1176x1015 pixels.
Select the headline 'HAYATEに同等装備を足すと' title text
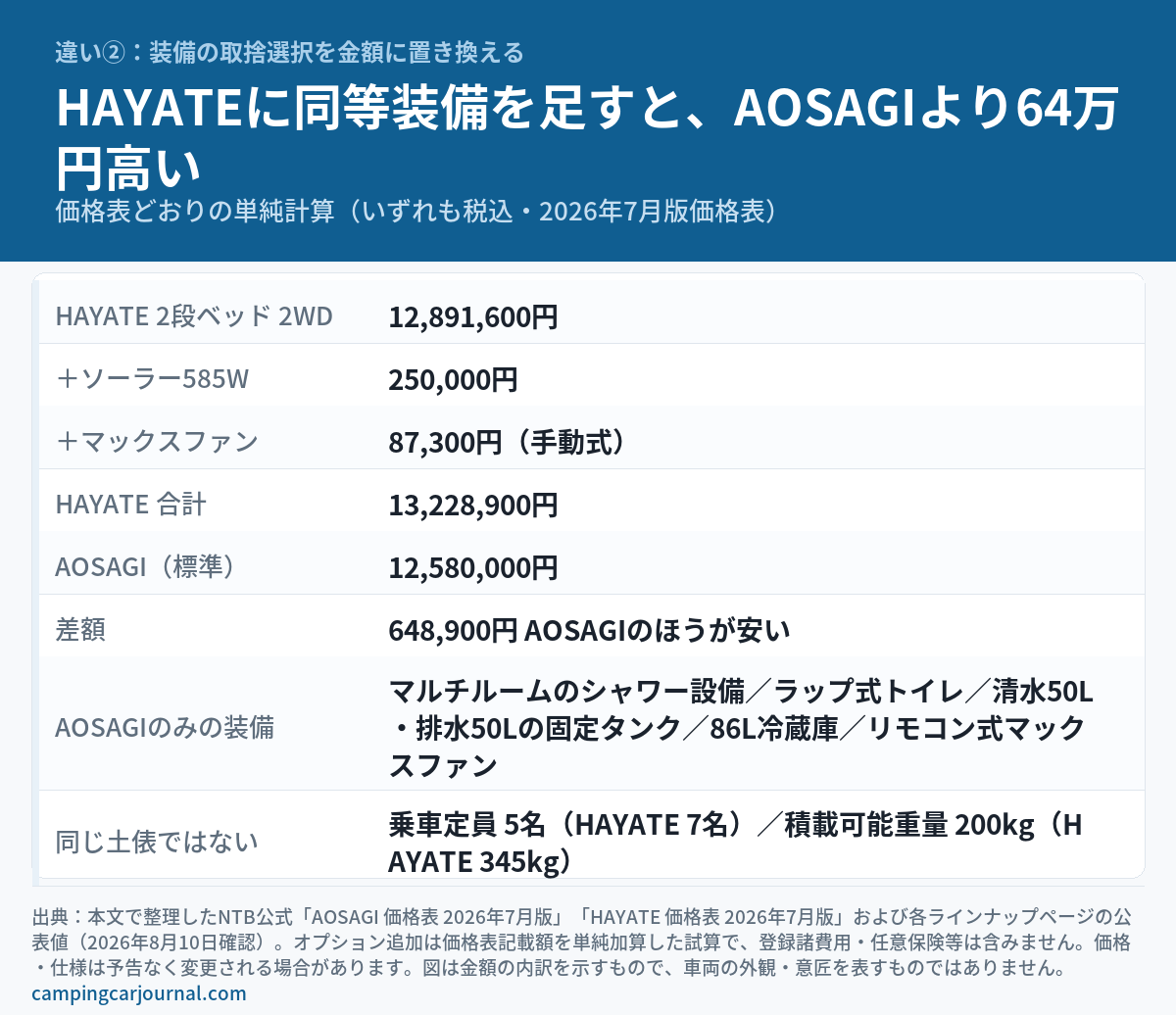pos(369,109)
